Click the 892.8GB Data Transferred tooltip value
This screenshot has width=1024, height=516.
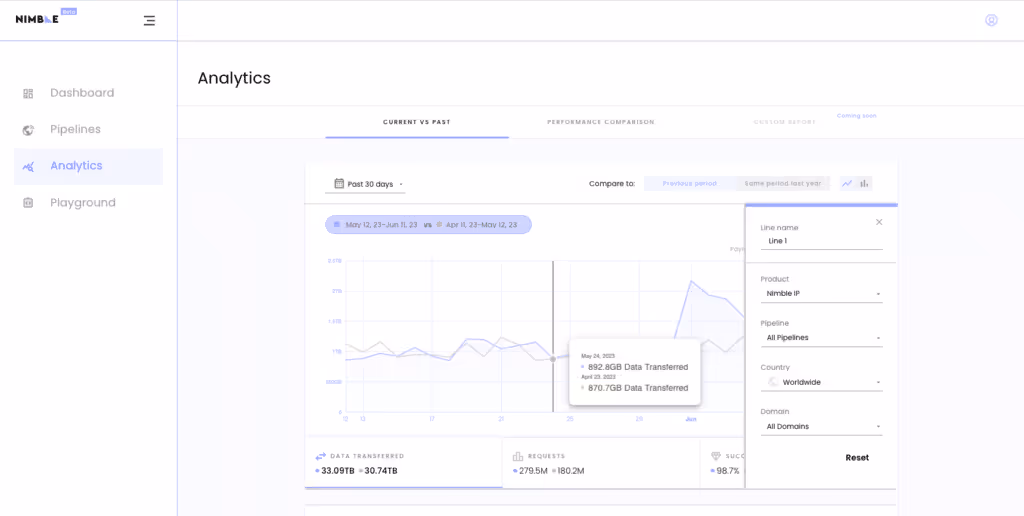[637, 367]
